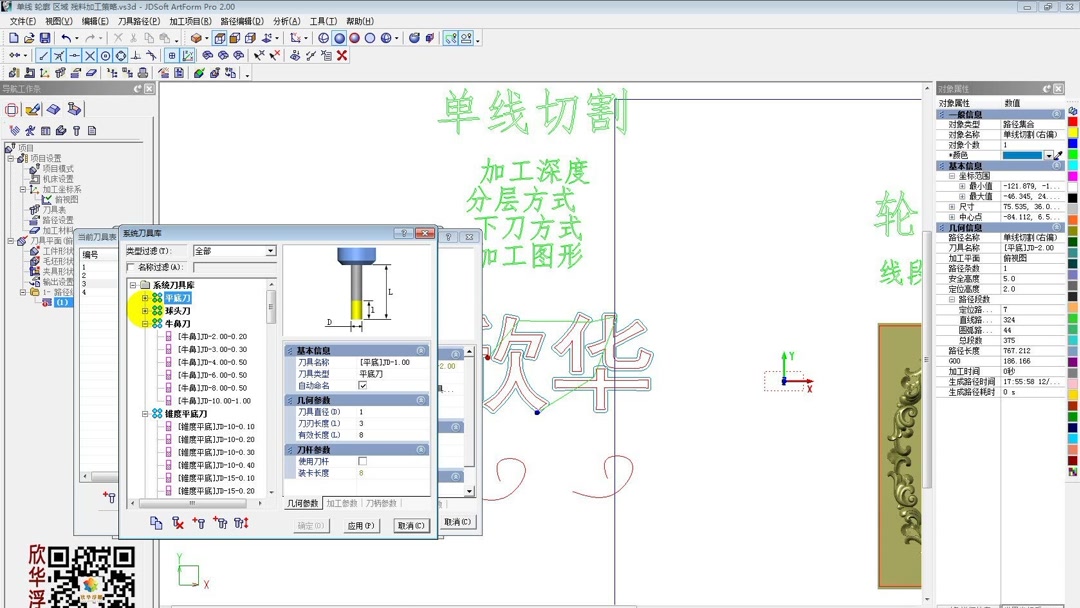Click the 应用(P) button in the dialog
The width and height of the screenshot is (1080, 608).
(x=359, y=525)
